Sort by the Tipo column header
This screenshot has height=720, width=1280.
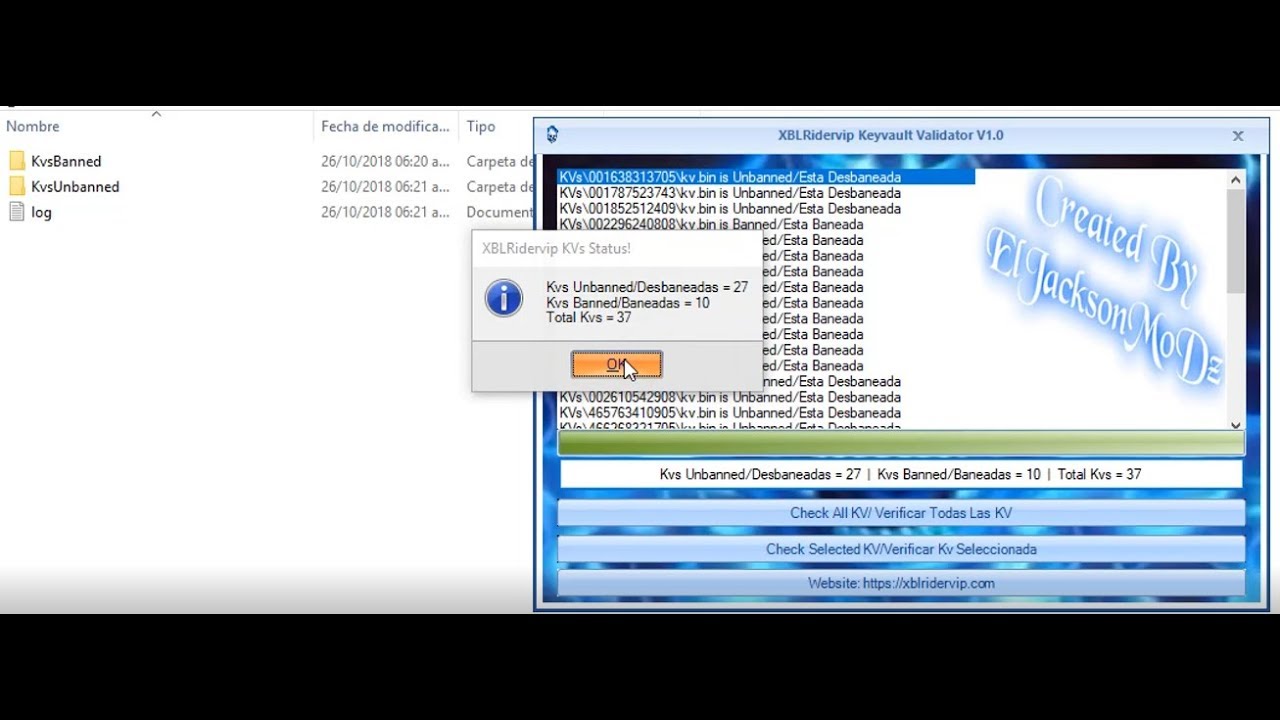[x=481, y=127]
